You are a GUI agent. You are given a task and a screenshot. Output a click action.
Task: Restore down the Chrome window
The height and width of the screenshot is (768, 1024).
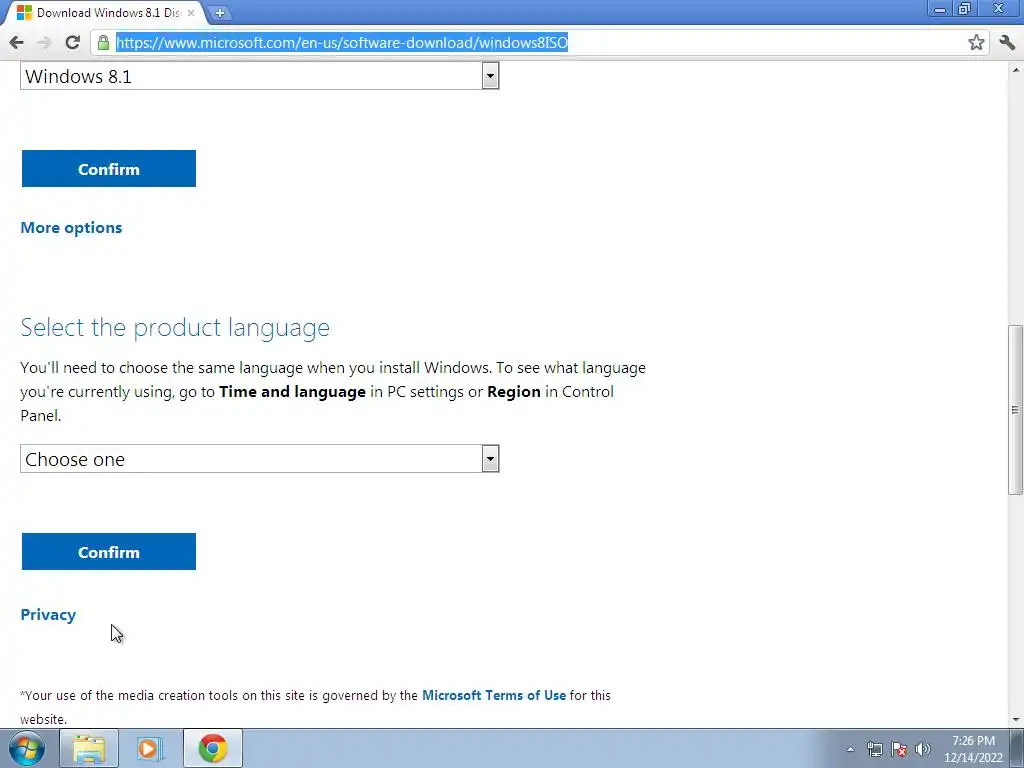[x=965, y=8]
